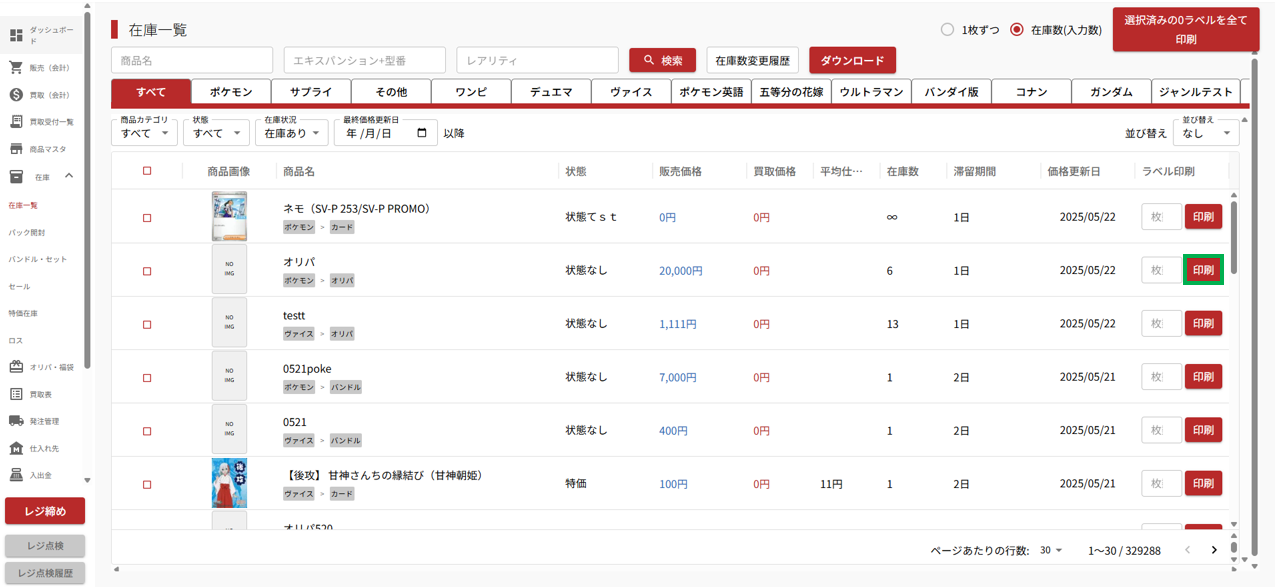The width and height of the screenshot is (1279, 587).
Task: Open the 商品カテゴリ dropdown
Action: (144, 132)
